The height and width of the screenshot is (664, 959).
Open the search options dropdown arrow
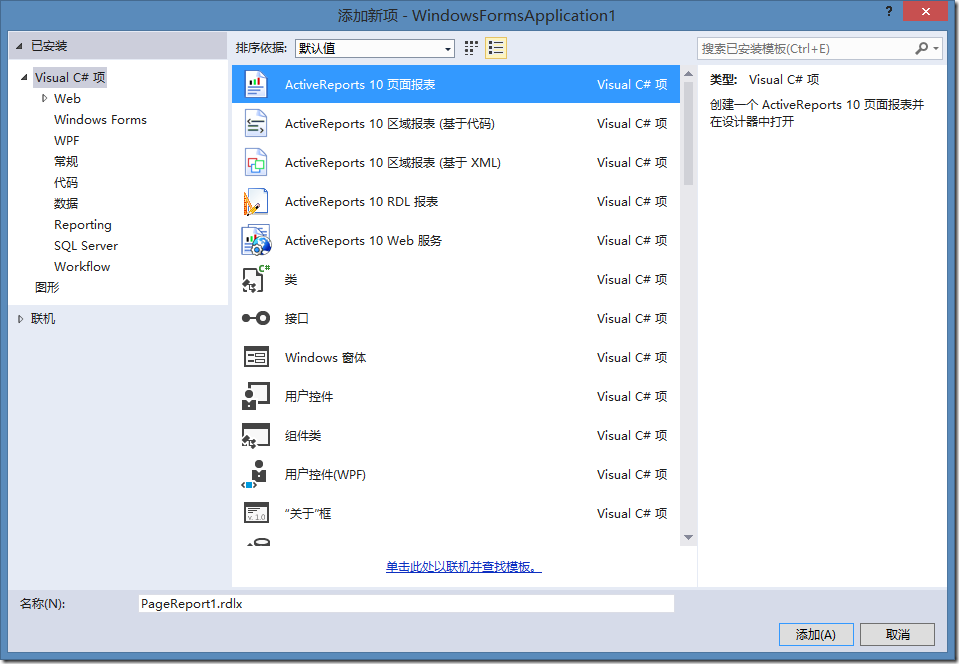(936, 48)
